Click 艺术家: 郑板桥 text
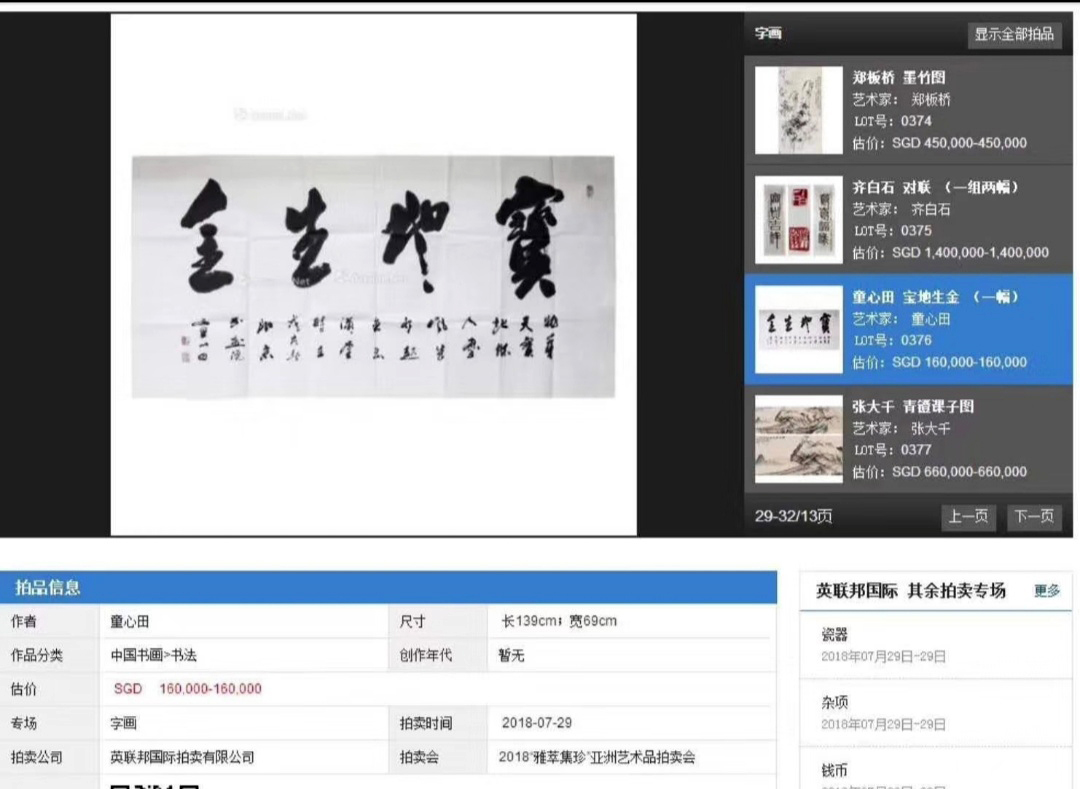This screenshot has height=789, width=1080. click(x=902, y=99)
